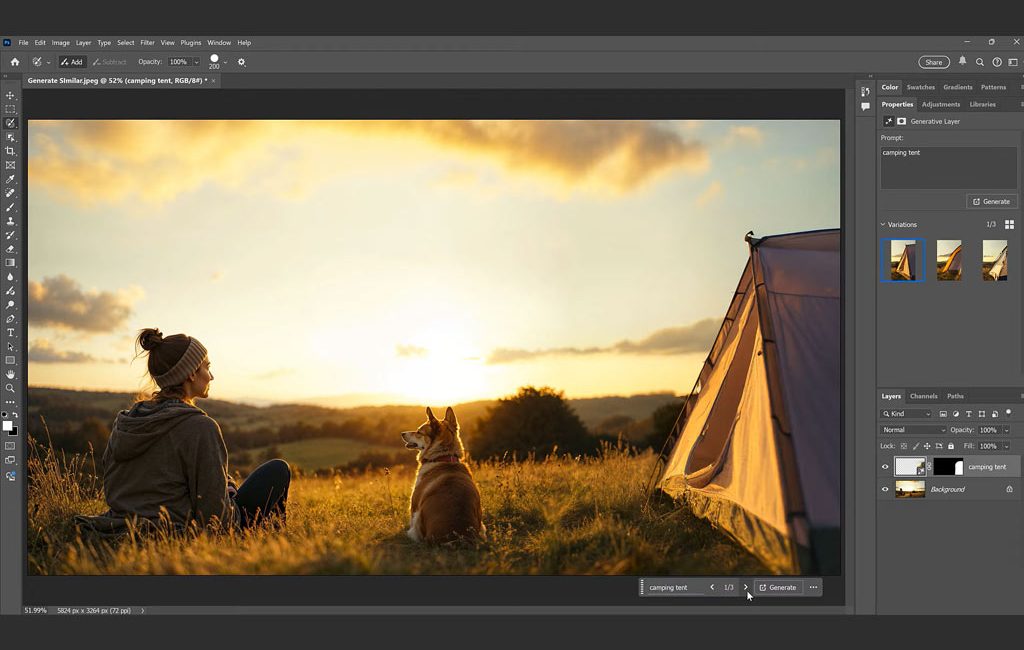Click the Home icon in options bar
The width and height of the screenshot is (1024, 650).
point(14,62)
